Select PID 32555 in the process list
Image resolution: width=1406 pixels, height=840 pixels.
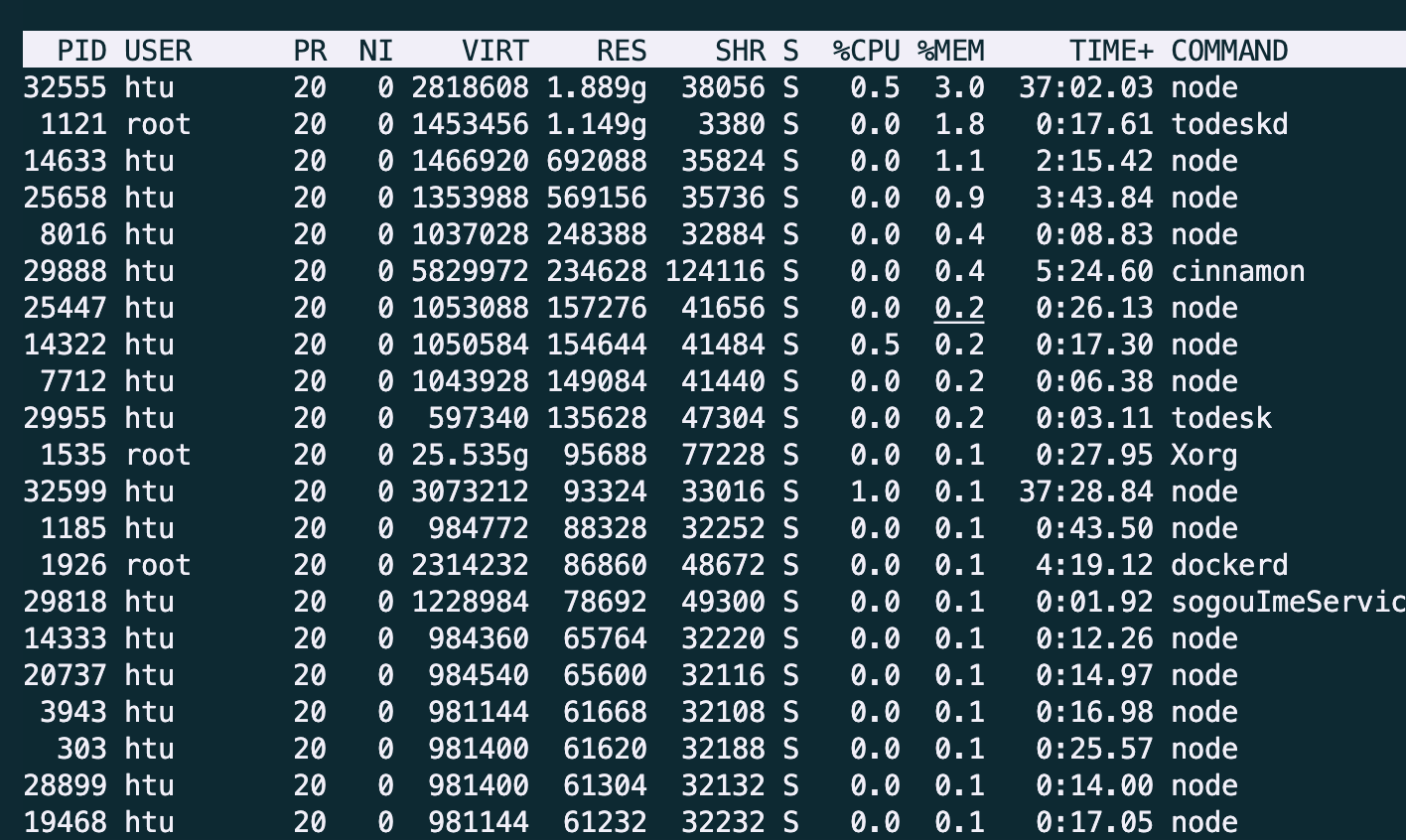point(65,87)
